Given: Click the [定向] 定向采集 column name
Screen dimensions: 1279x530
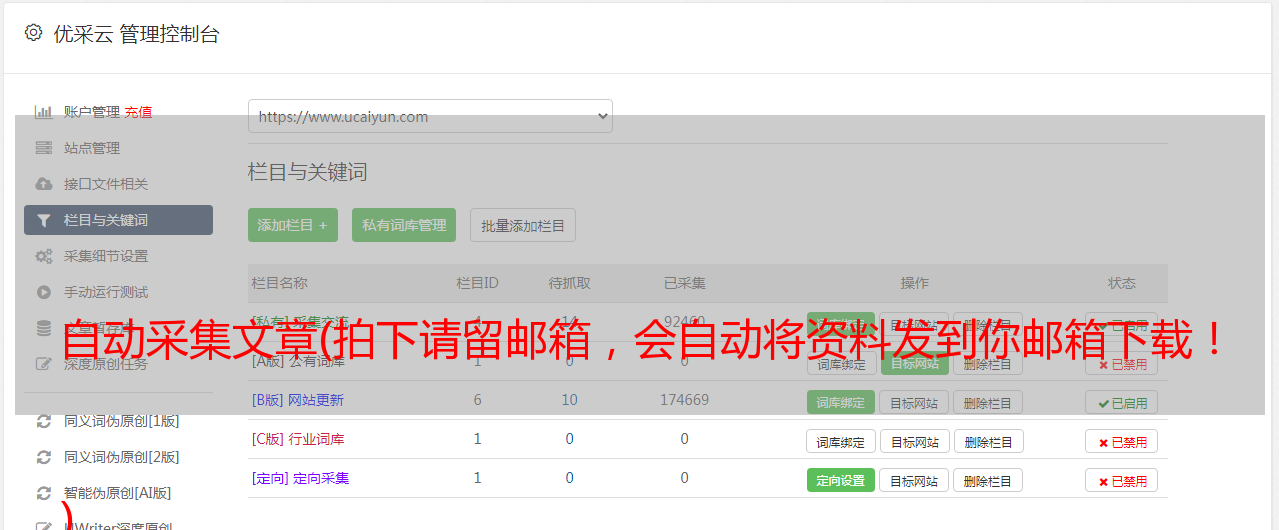Looking at the screenshot, I should tap(300, 478).
